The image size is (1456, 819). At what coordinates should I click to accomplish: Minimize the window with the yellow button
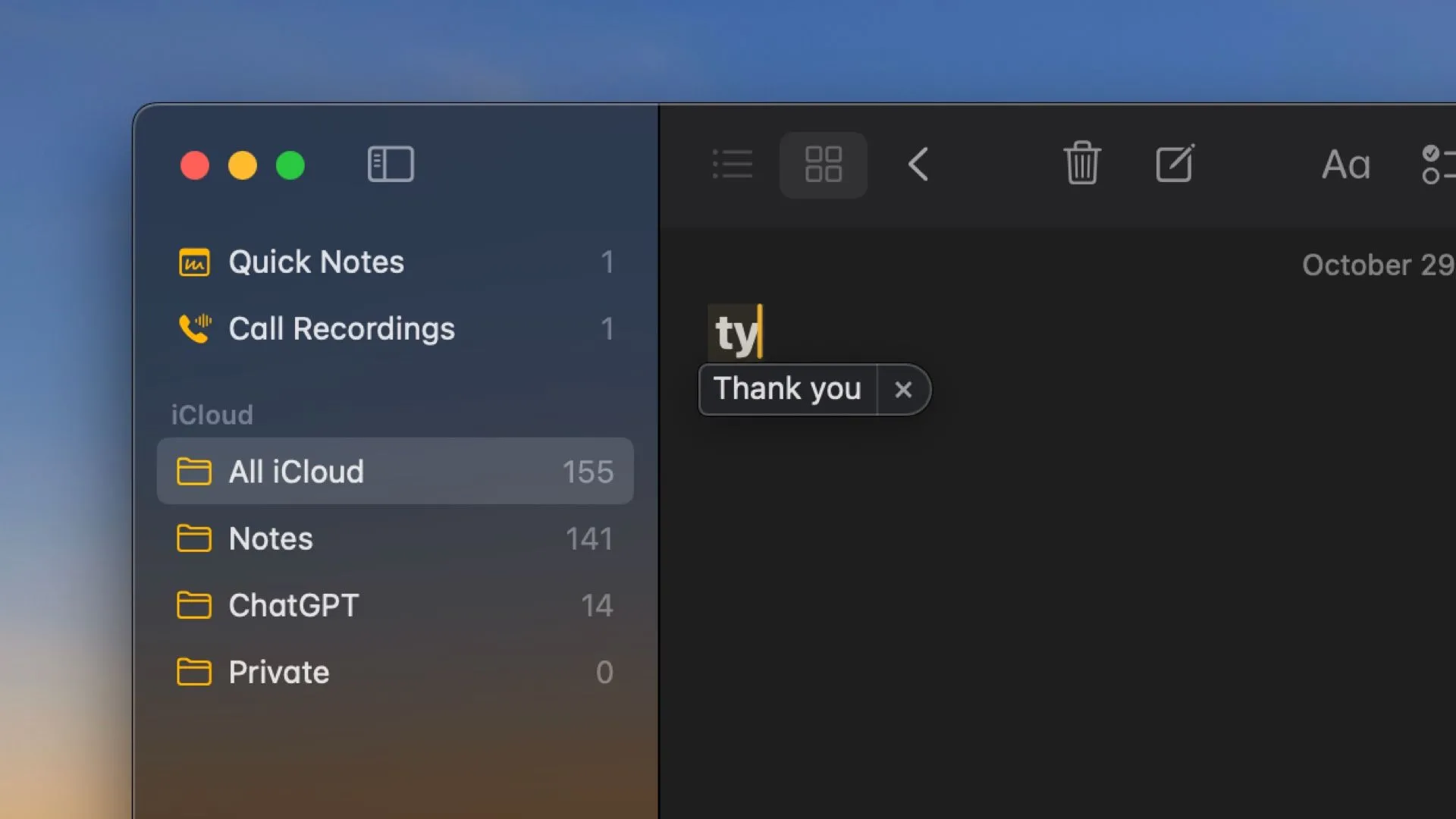[243, 165]
